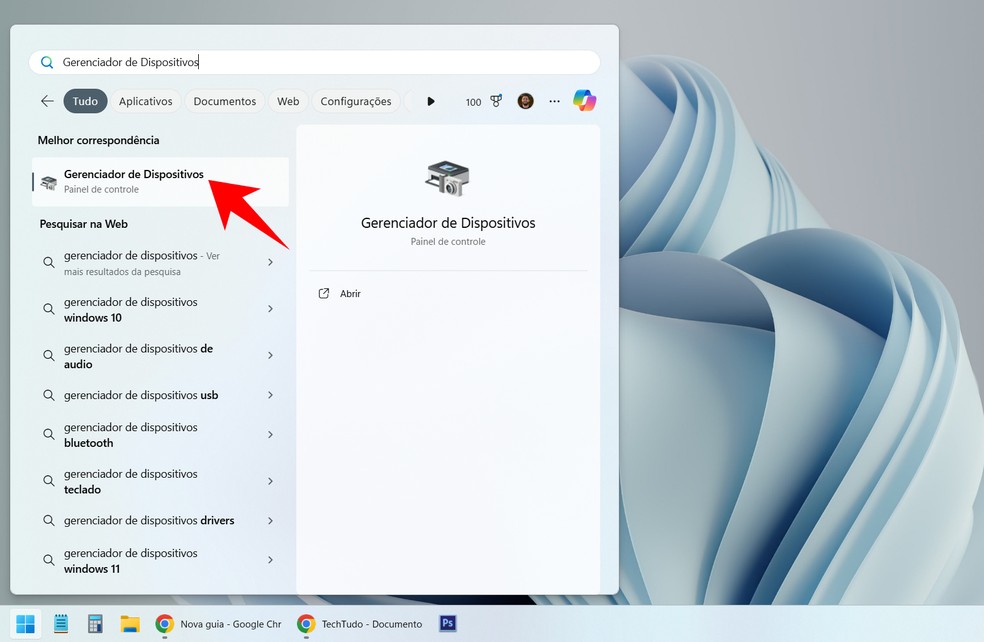Click the open-external icon beside Abrir
984x642 pixels.
pyautogui.click(x=324, y=293)
